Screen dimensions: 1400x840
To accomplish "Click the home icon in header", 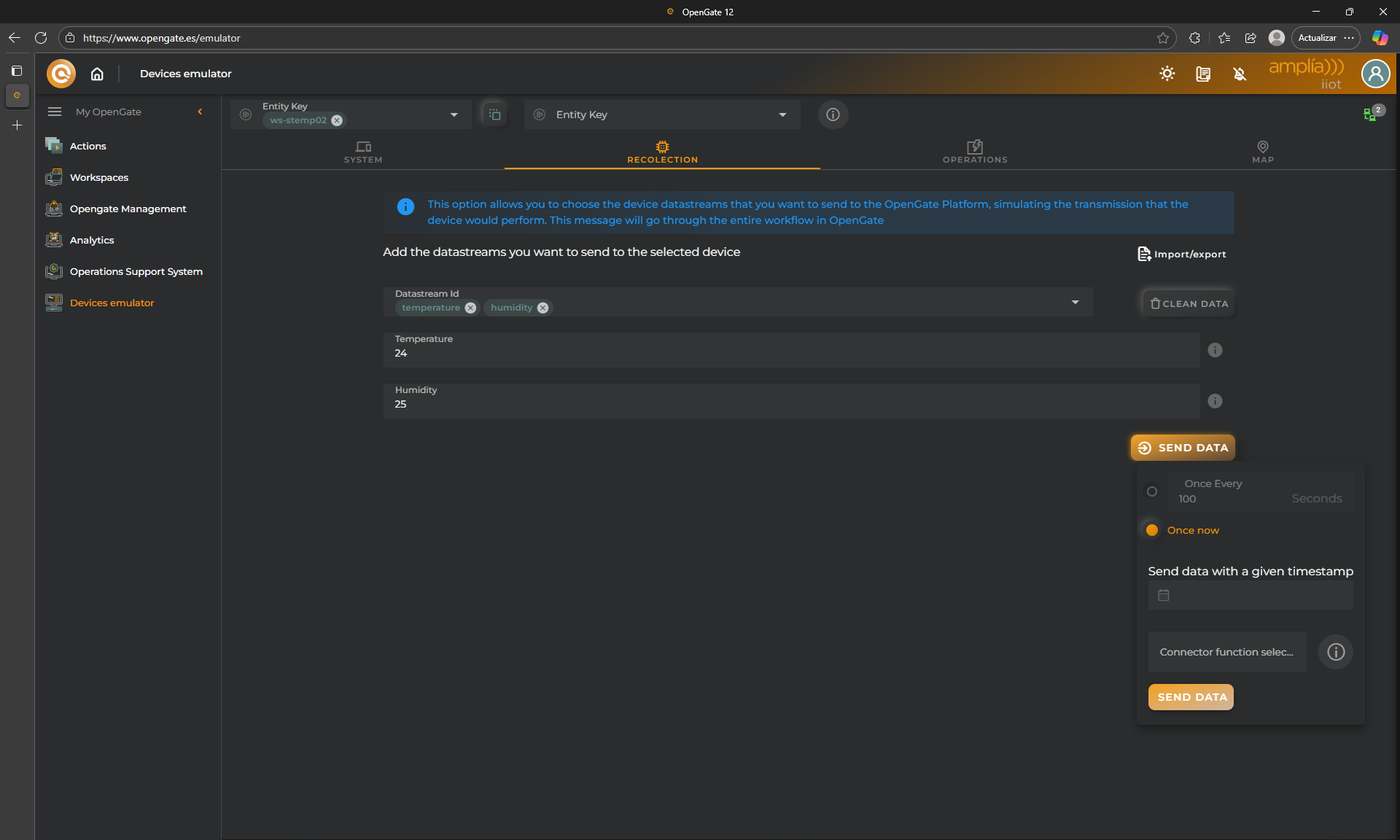I will (97, 74).
